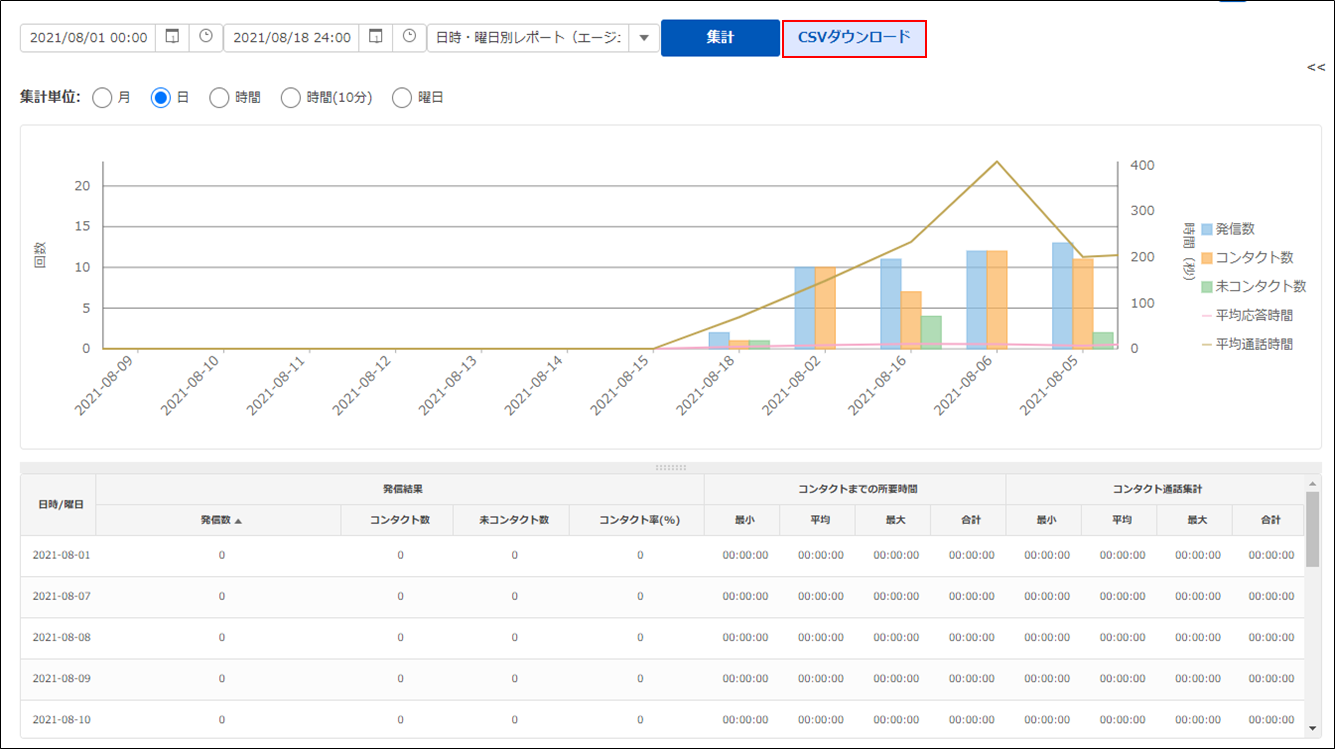Toggle the 発信数 legend color swatch
Screen dimensions: 1335x749
point(1207,229)
